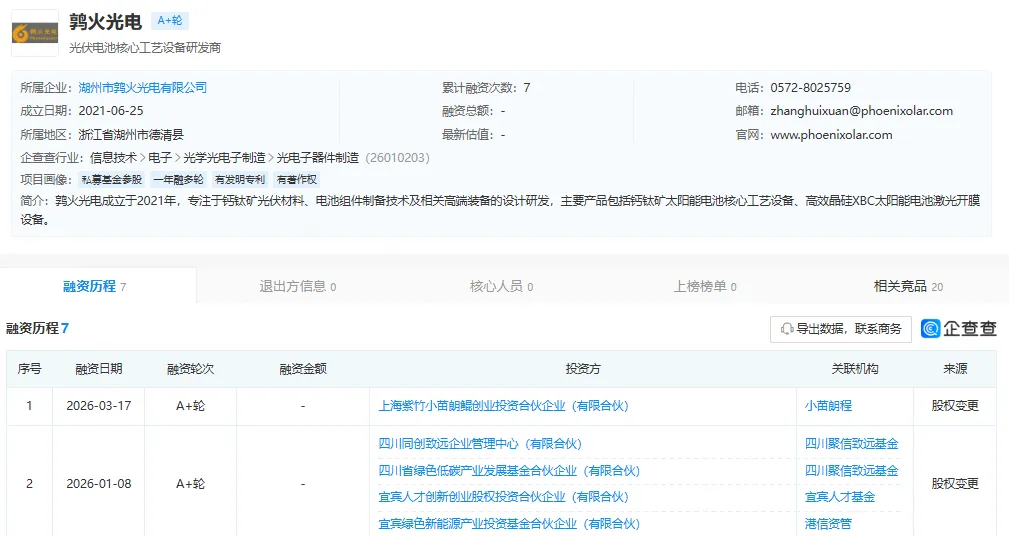Switch to the 上榜榜单 tab
The image size is (1009, 536).
coord(705,286)
